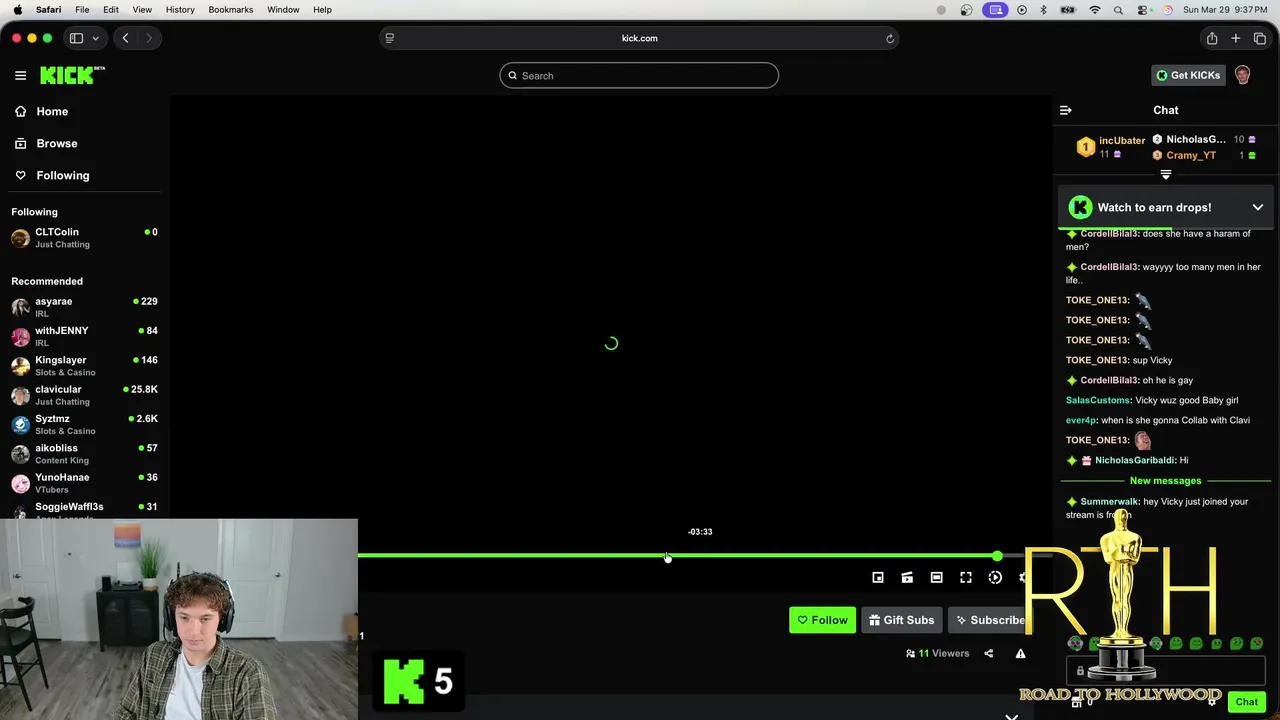Open CLTColin's followed channel
The height and width of the screenshot is (720, 1280).
click(x=84, y=238)
